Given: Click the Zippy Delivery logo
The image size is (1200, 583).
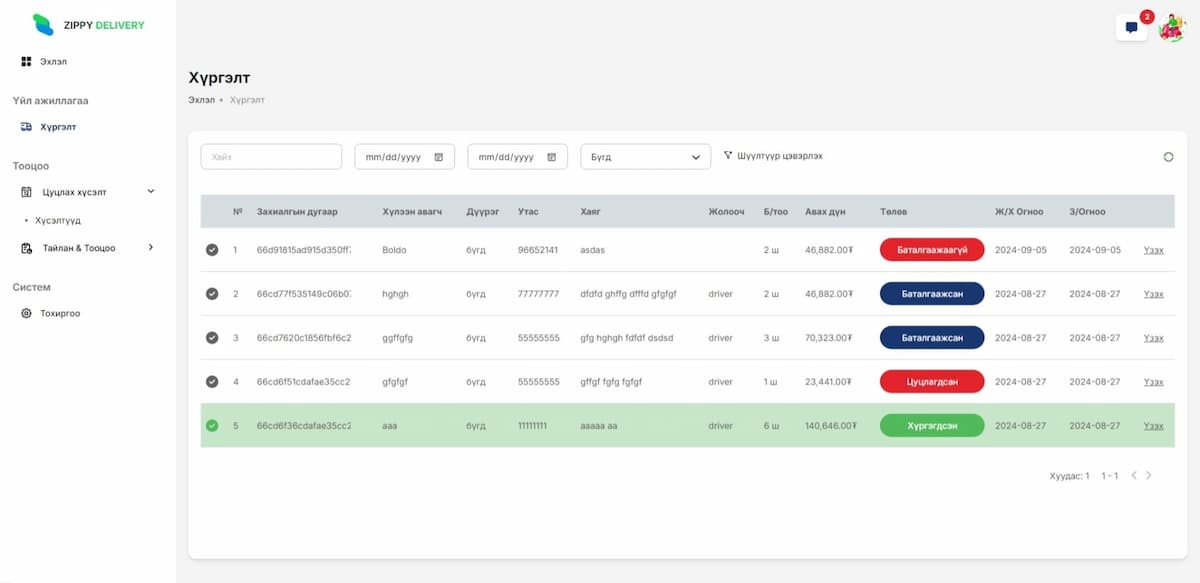Looking at the screenshot, I should click(x=88, y=25).
